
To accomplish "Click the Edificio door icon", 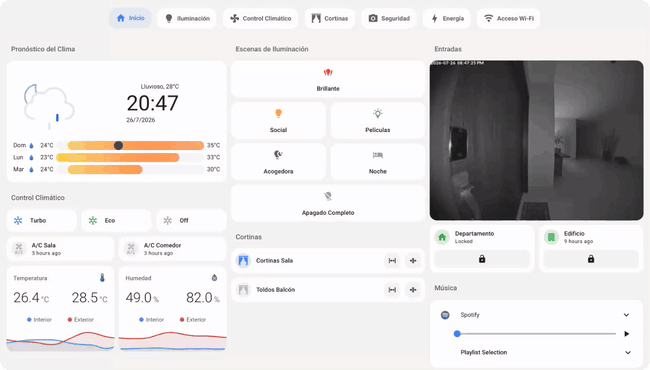I will pyautogui.click(x=551, y=237).
